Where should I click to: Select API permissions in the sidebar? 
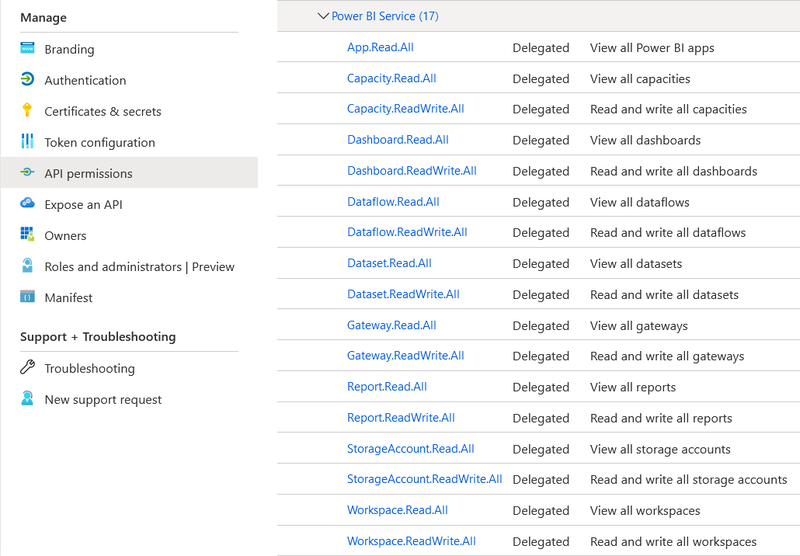(130, 173)
